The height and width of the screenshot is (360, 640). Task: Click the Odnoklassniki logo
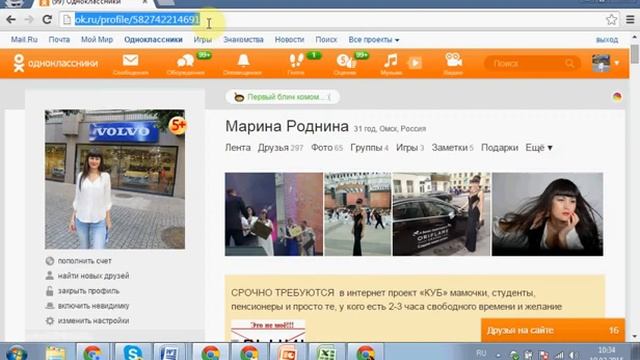(56, 63)
